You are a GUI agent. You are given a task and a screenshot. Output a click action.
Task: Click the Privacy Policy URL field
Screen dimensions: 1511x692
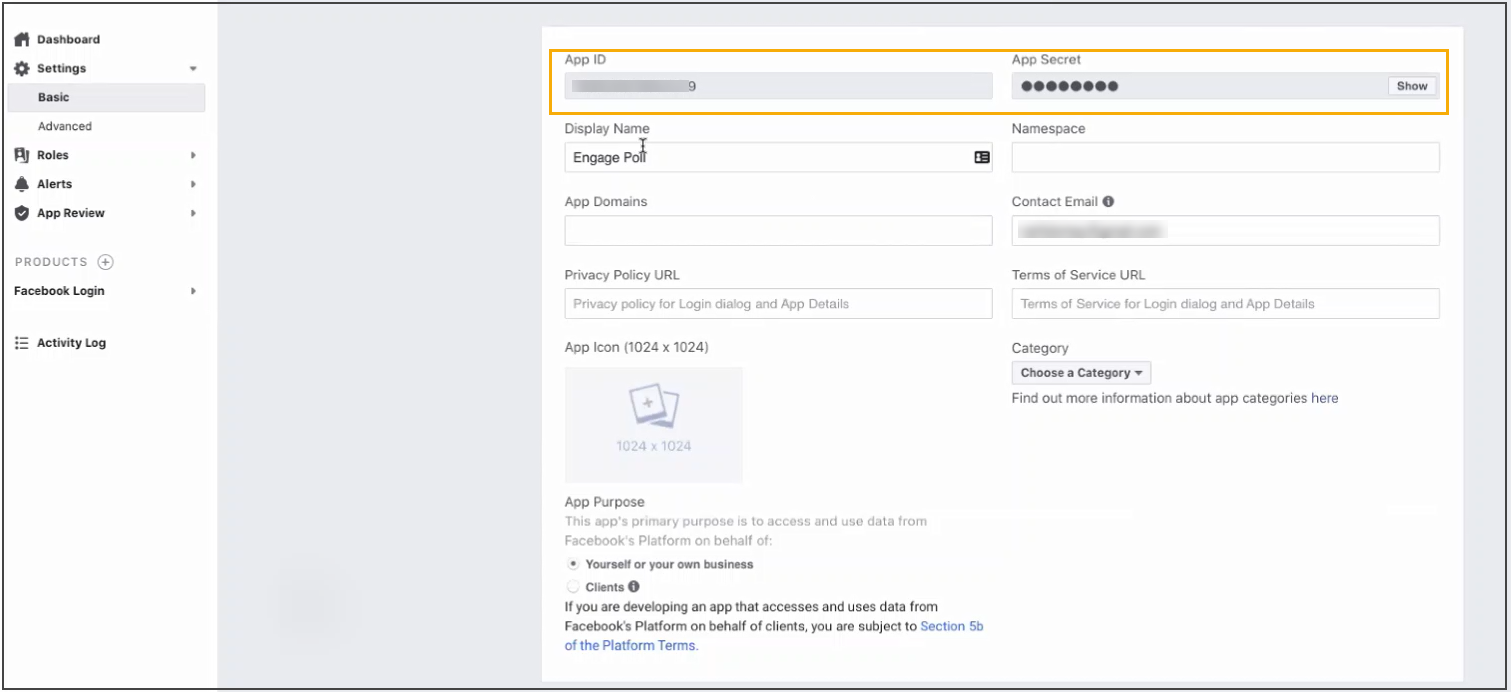pyautogui.click(x=778, y=304)
